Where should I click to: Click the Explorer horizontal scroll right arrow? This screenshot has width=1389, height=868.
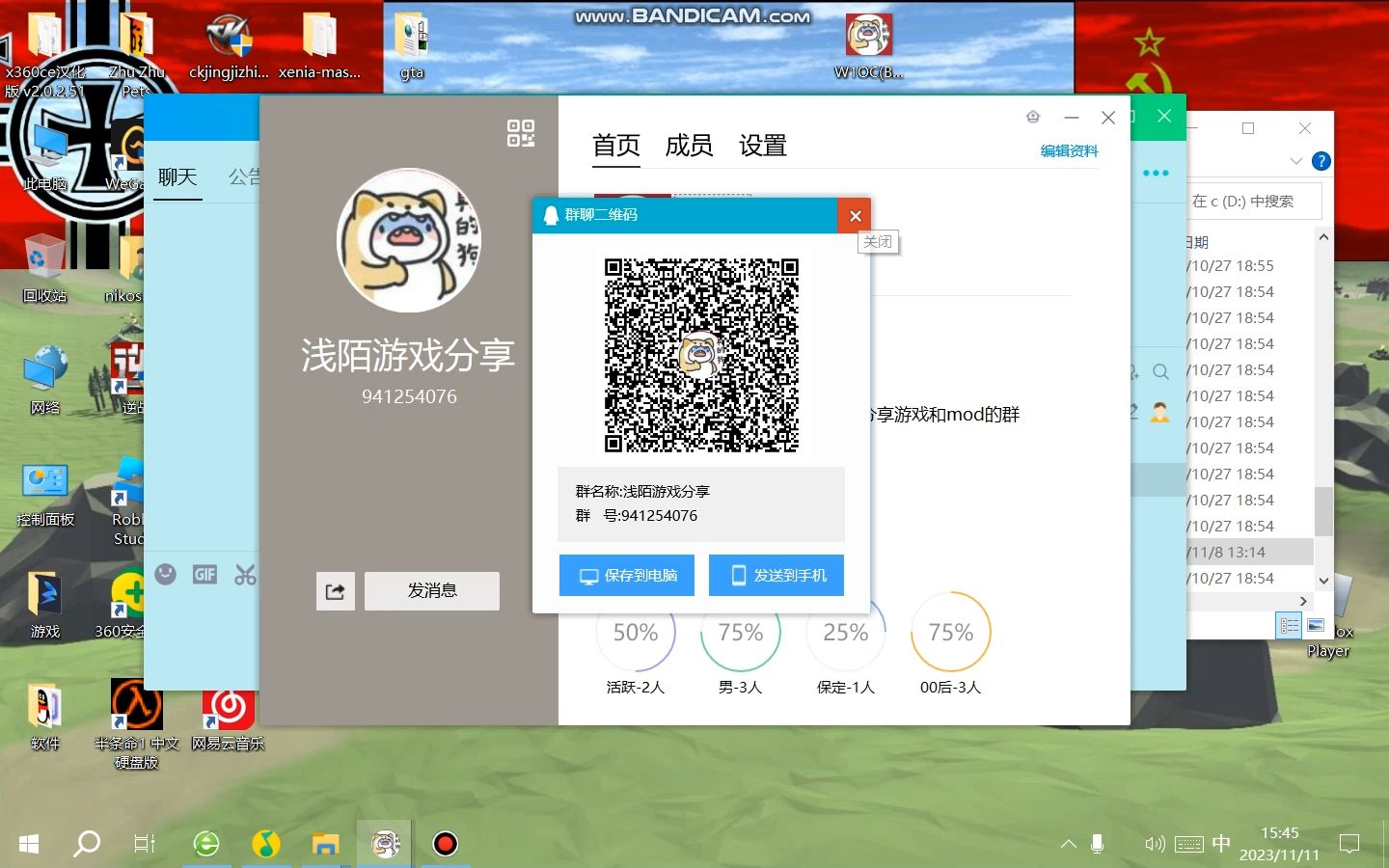(x=1303, y=601)
